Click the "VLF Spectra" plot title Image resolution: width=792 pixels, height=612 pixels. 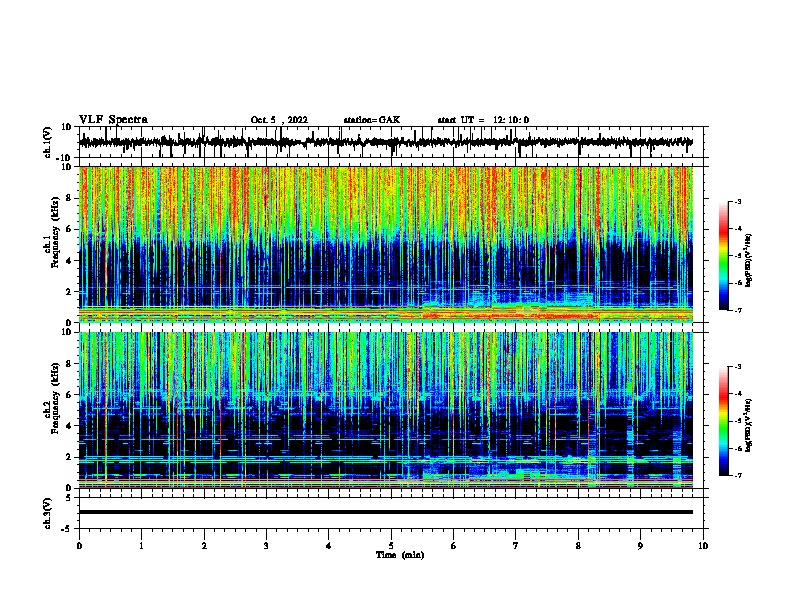(x=113, y=120)
